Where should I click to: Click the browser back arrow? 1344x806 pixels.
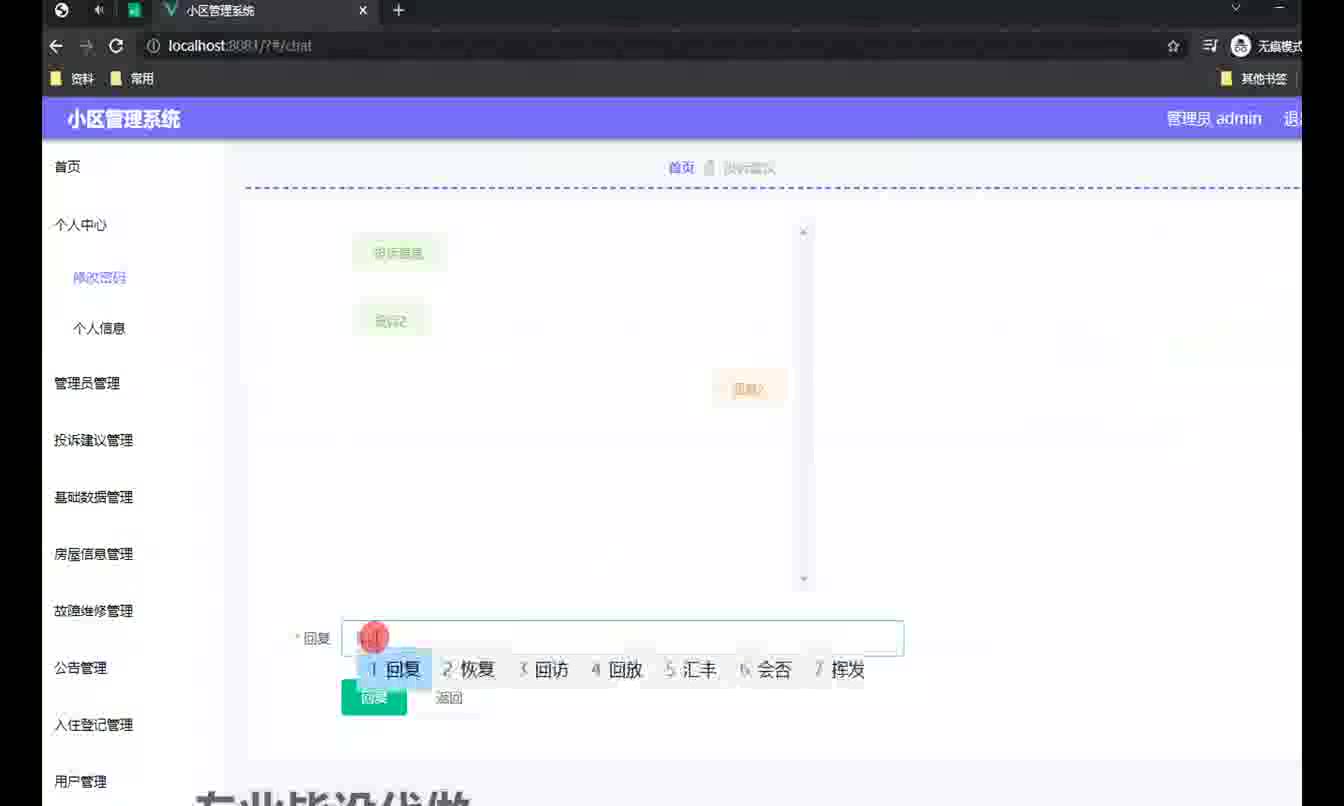click(56, 46)
